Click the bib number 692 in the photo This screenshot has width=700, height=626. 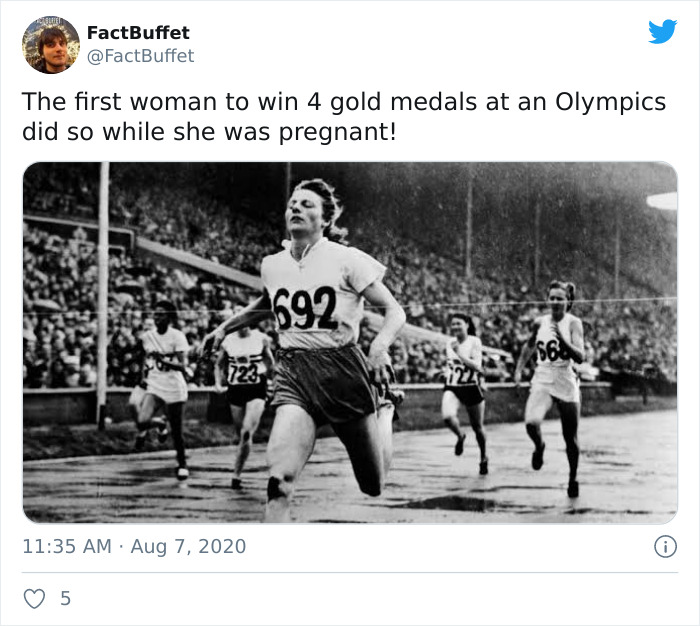pos(305,308)
